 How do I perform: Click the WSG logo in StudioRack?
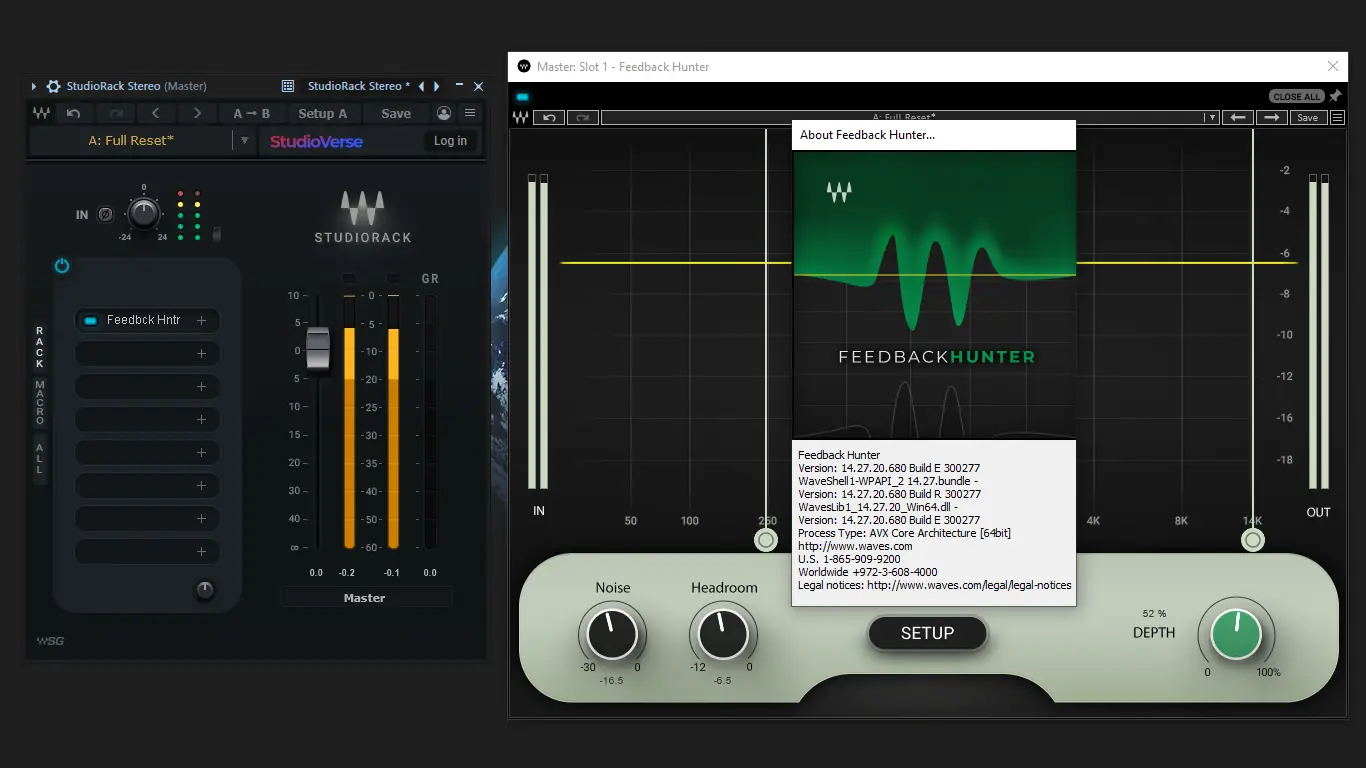(50, 641)
